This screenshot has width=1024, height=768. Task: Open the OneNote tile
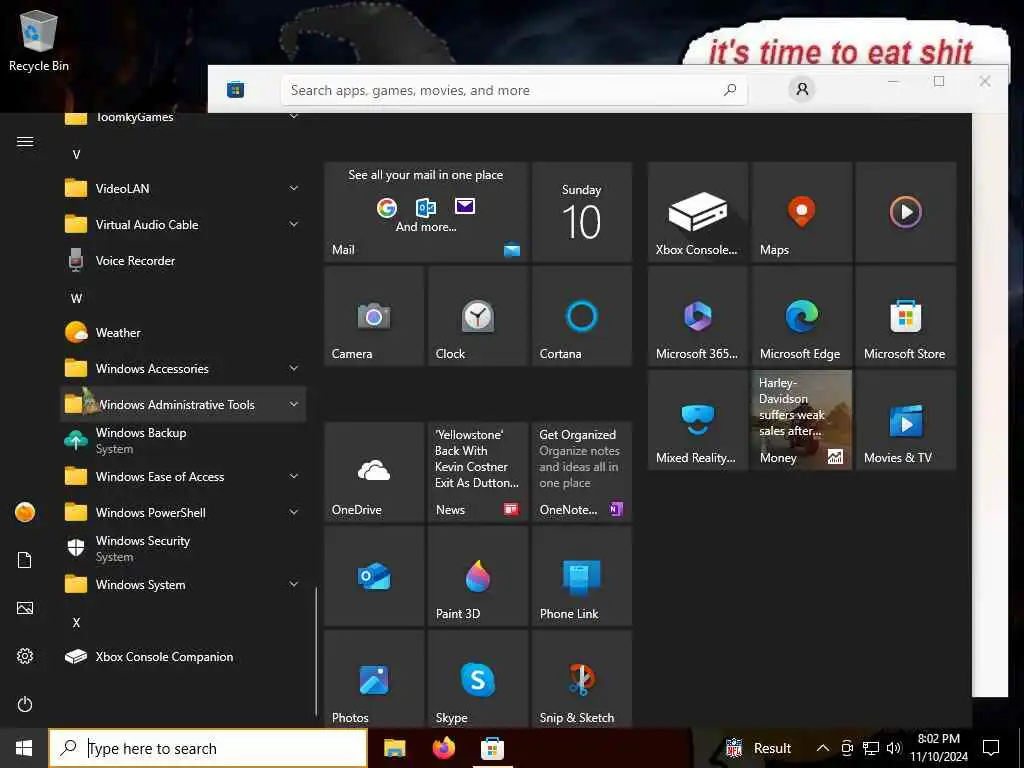(581, 472)
